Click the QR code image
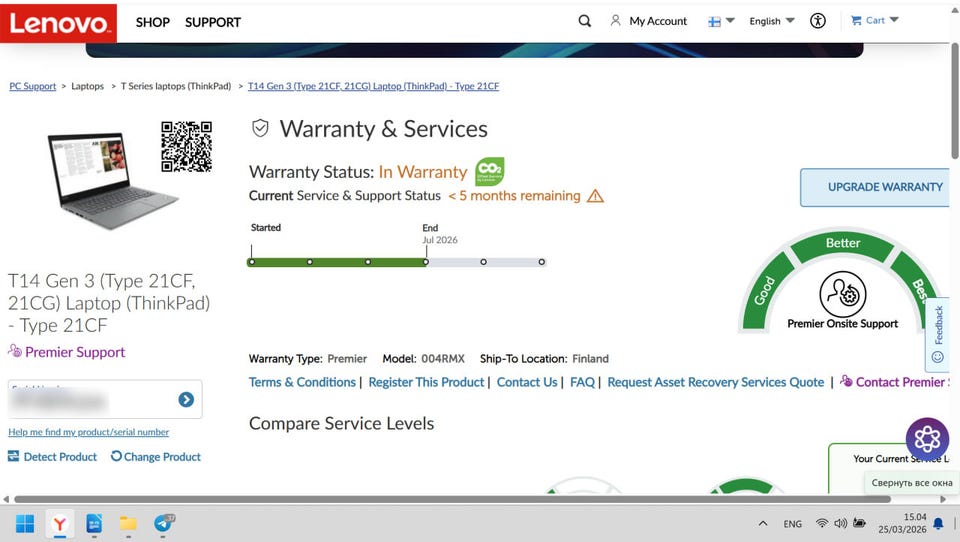 pos(187,146)
